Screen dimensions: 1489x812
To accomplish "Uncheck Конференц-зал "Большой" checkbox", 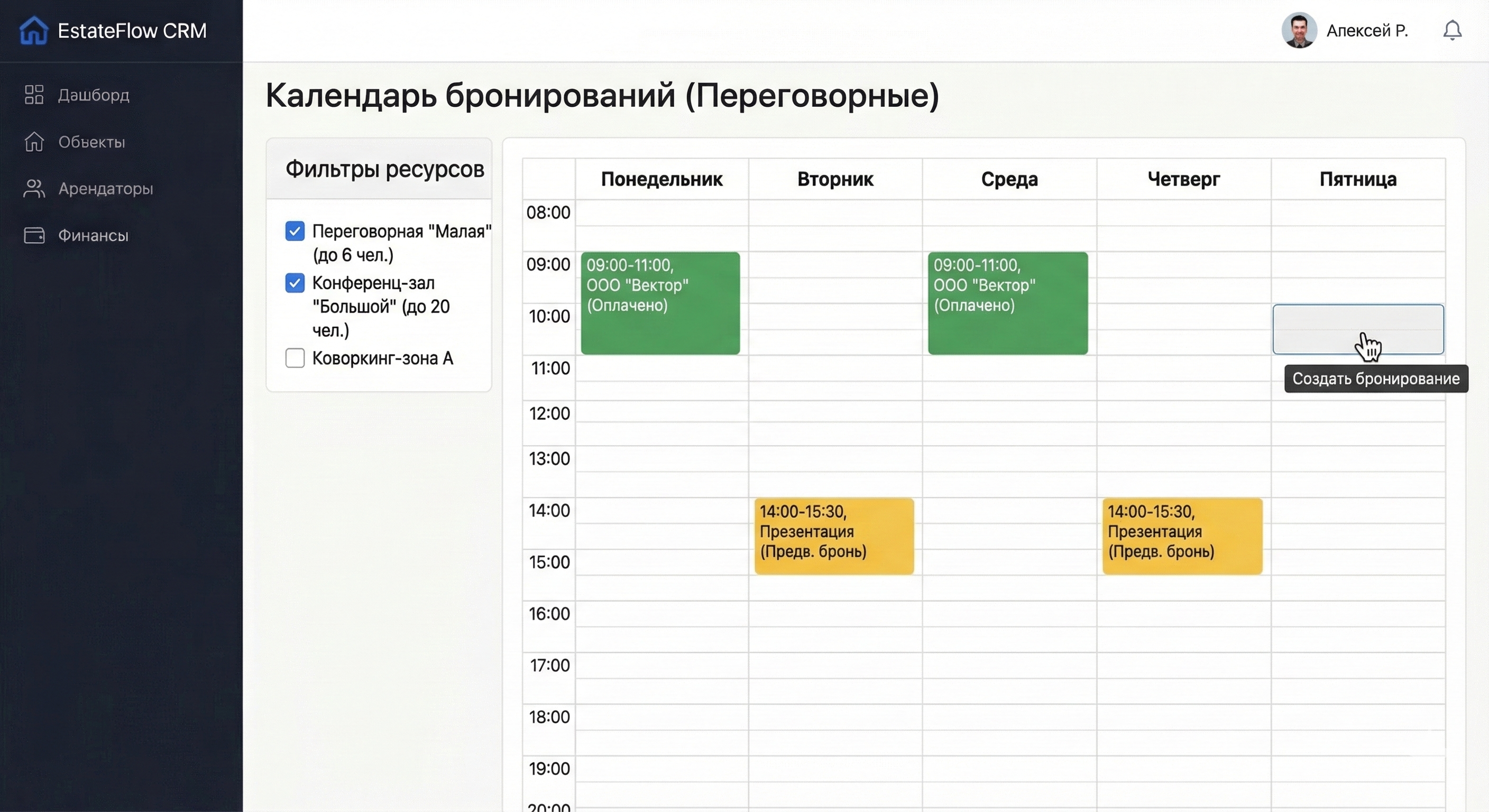I will pos(295,283).
